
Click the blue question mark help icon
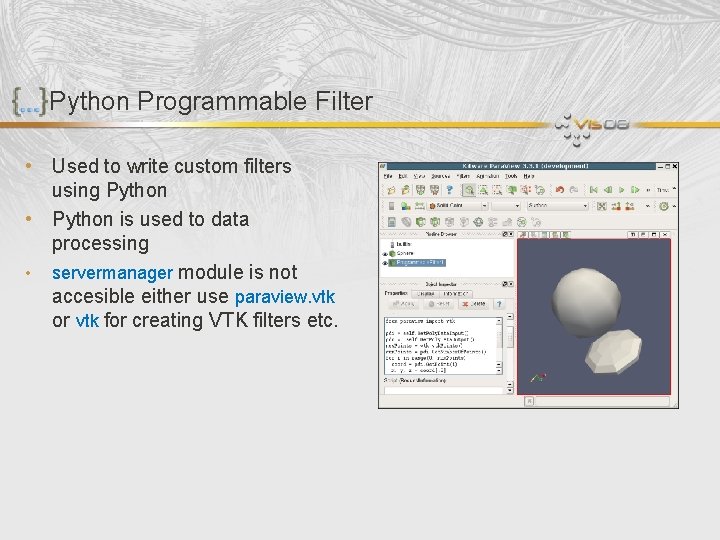(450, 190)
